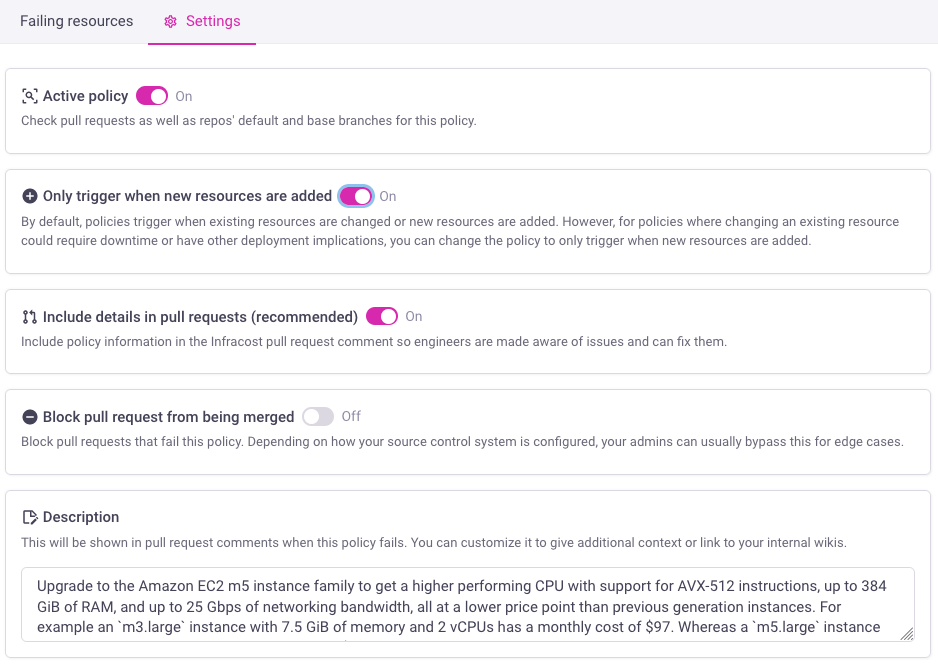Click the plus circle icon for new resources
The width and height of the screenshot is (938, 668).
point(29,196)
